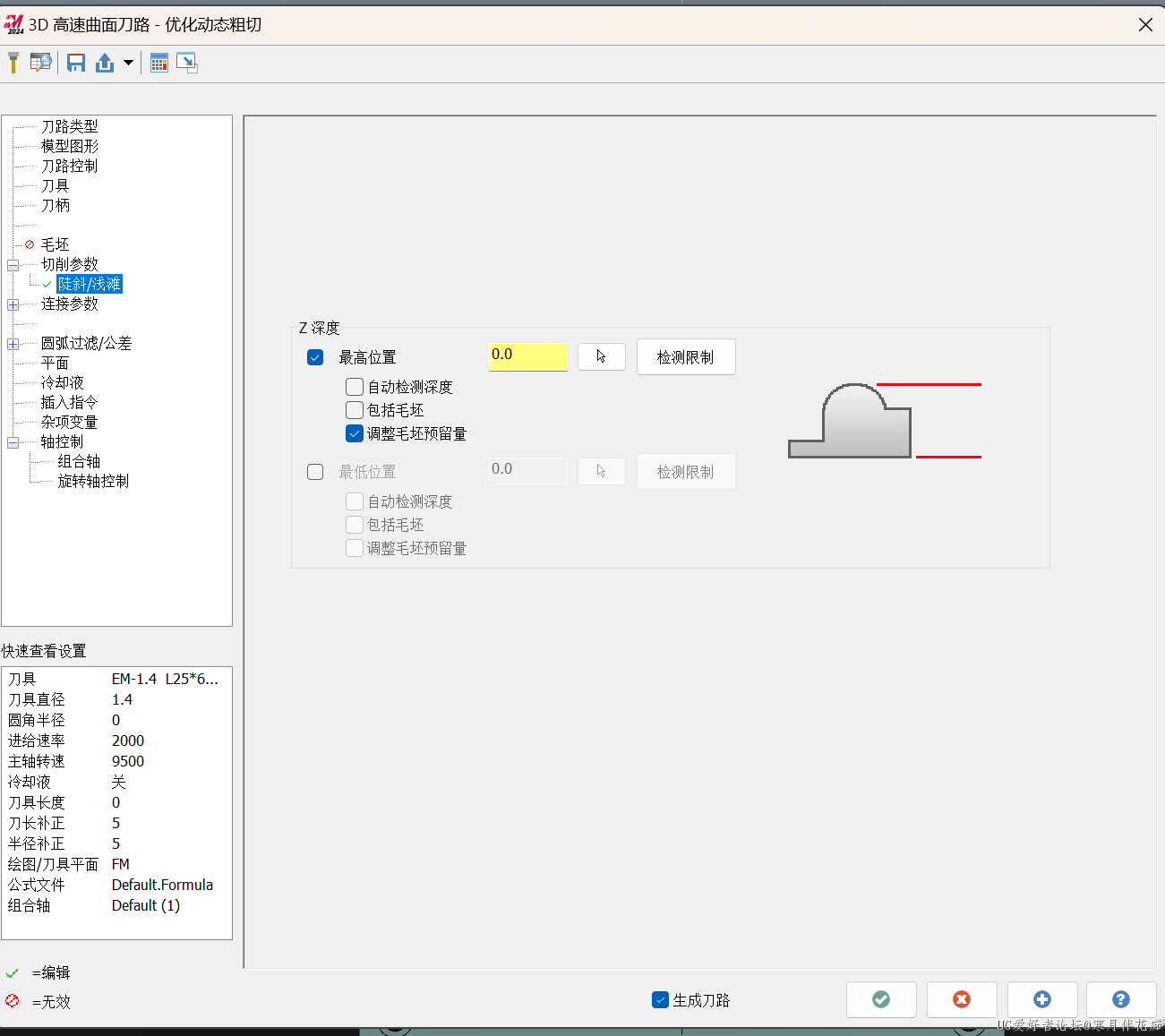
Task: Select the highlighted 陡斜/浅滩 item
Action: point(90,284)
